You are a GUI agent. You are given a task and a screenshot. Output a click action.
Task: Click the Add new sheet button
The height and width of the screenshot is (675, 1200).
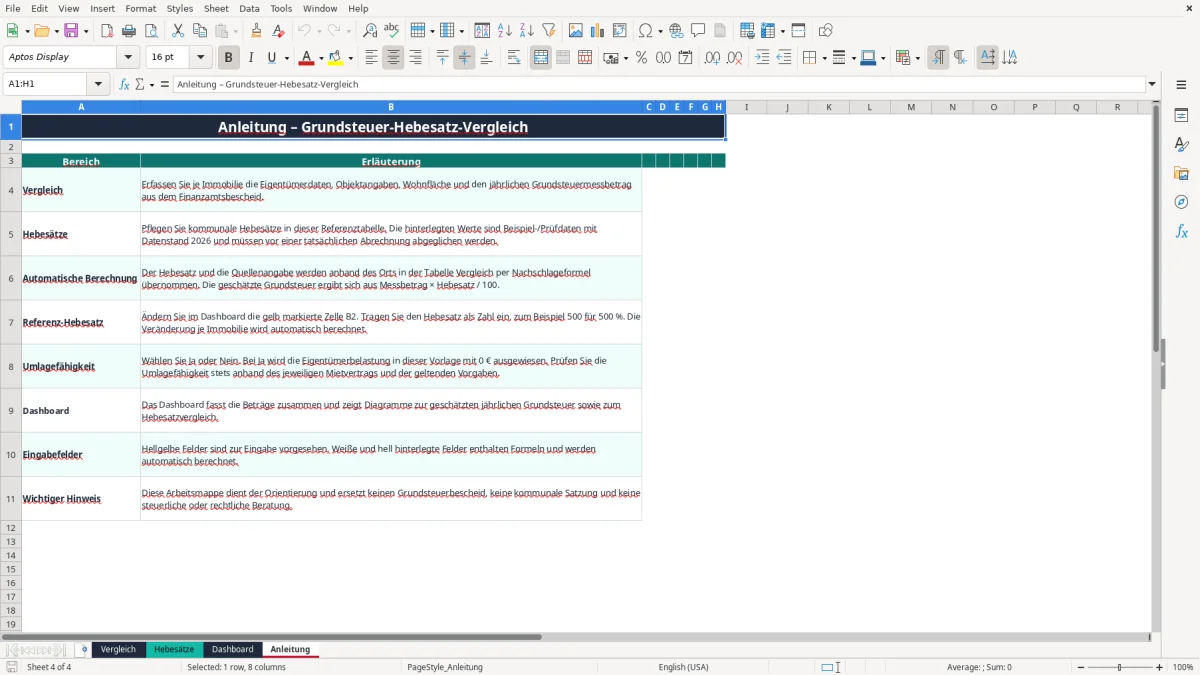pos(84,649)
